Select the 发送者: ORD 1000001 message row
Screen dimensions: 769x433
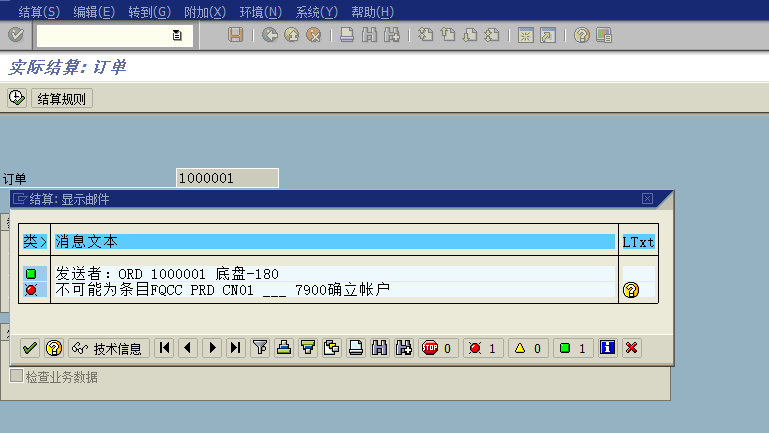click(334, 274)
